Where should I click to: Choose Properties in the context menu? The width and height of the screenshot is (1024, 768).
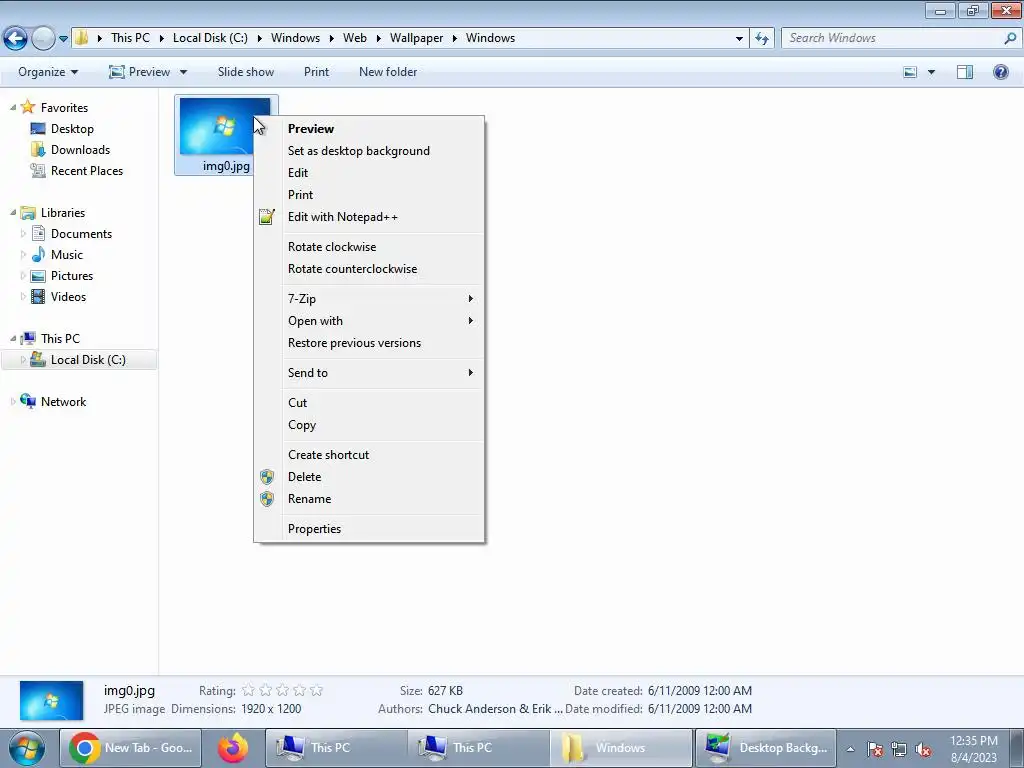pos(369,529)
